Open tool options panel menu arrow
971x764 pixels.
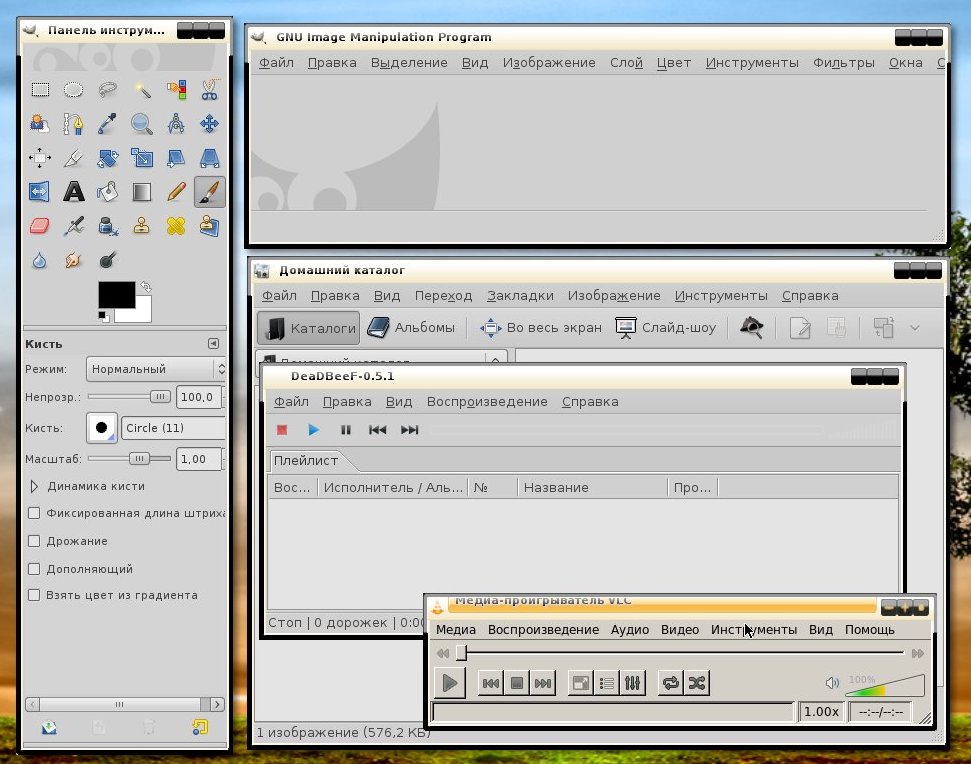[x=213, y=344]
